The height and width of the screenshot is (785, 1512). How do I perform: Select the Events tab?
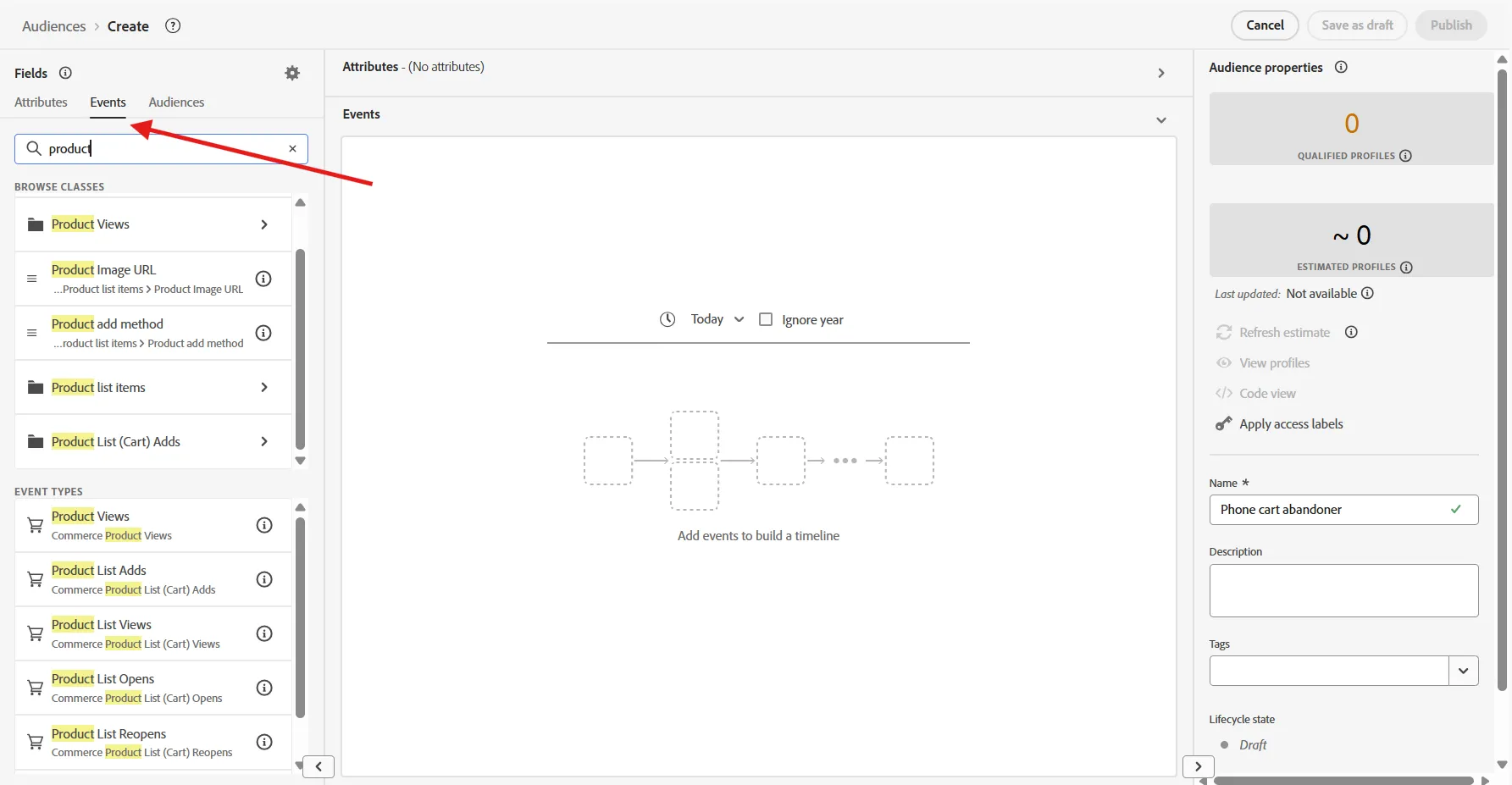[108, 102]
